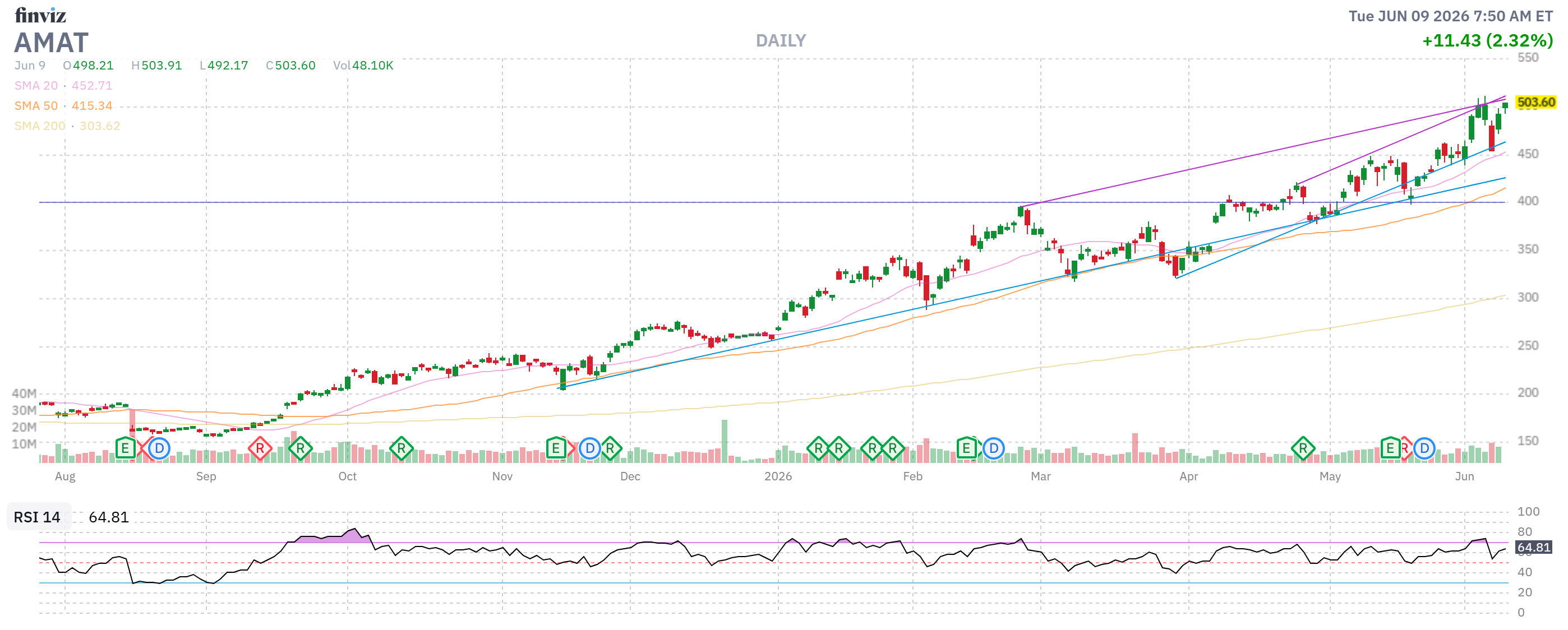Open the May dividend marker
1568x630 pixels.
1424,449
